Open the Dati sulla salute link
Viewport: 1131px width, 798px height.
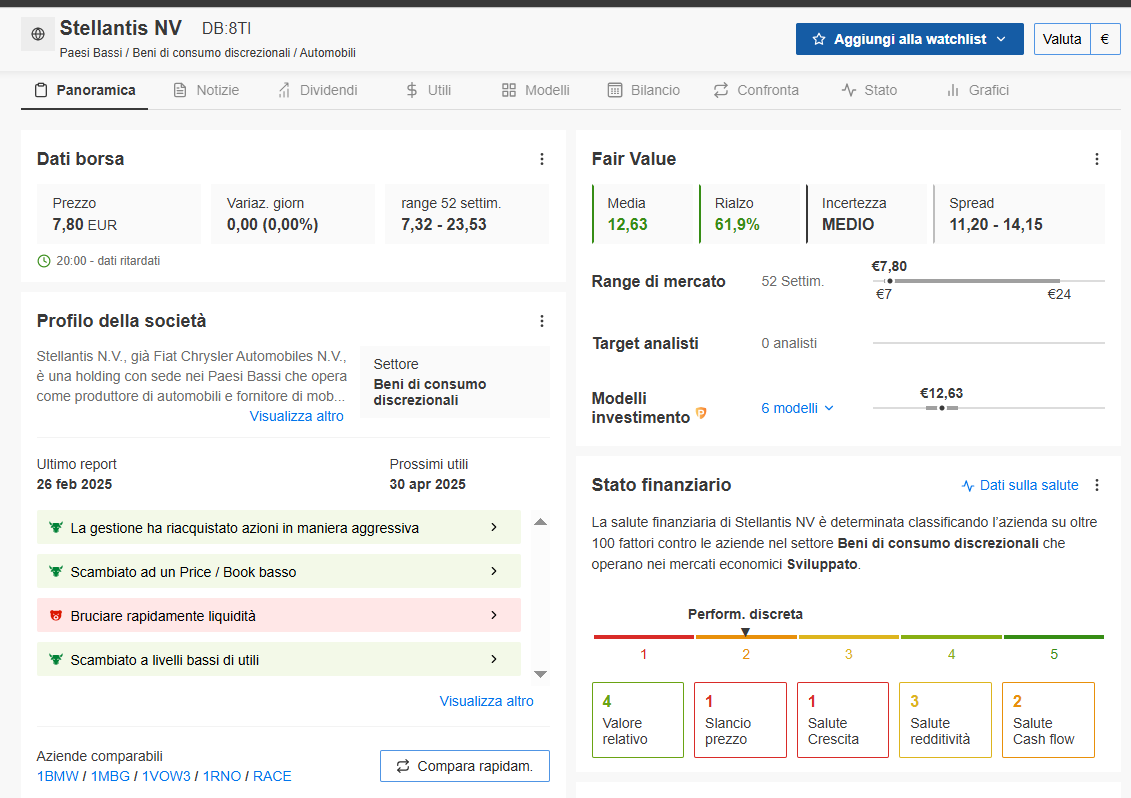1020,486
